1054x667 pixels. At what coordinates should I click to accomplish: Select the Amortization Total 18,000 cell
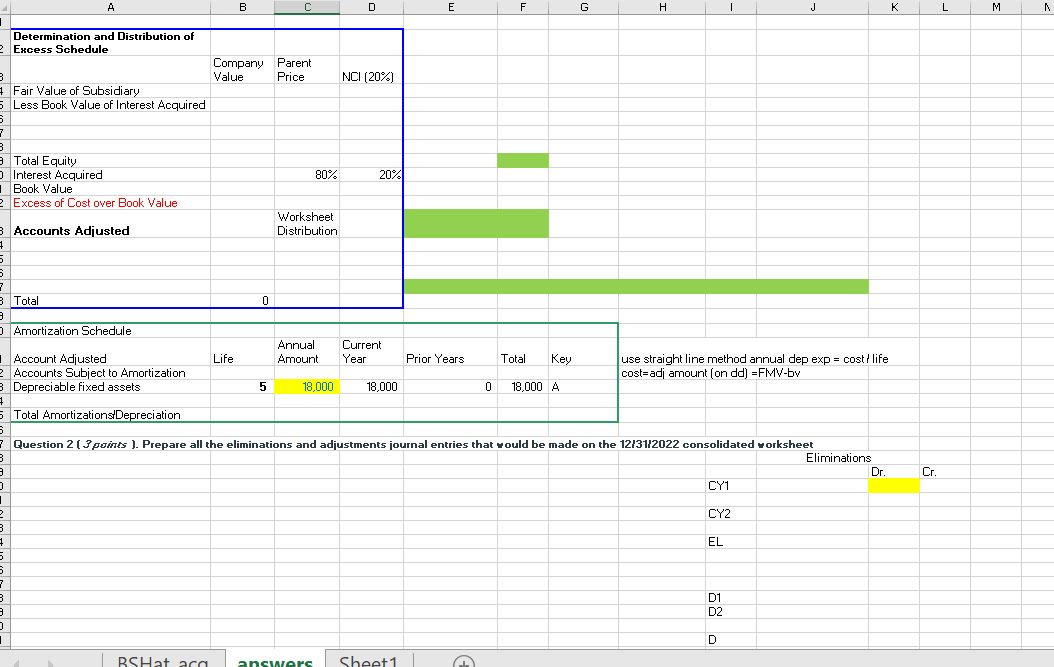523,387
